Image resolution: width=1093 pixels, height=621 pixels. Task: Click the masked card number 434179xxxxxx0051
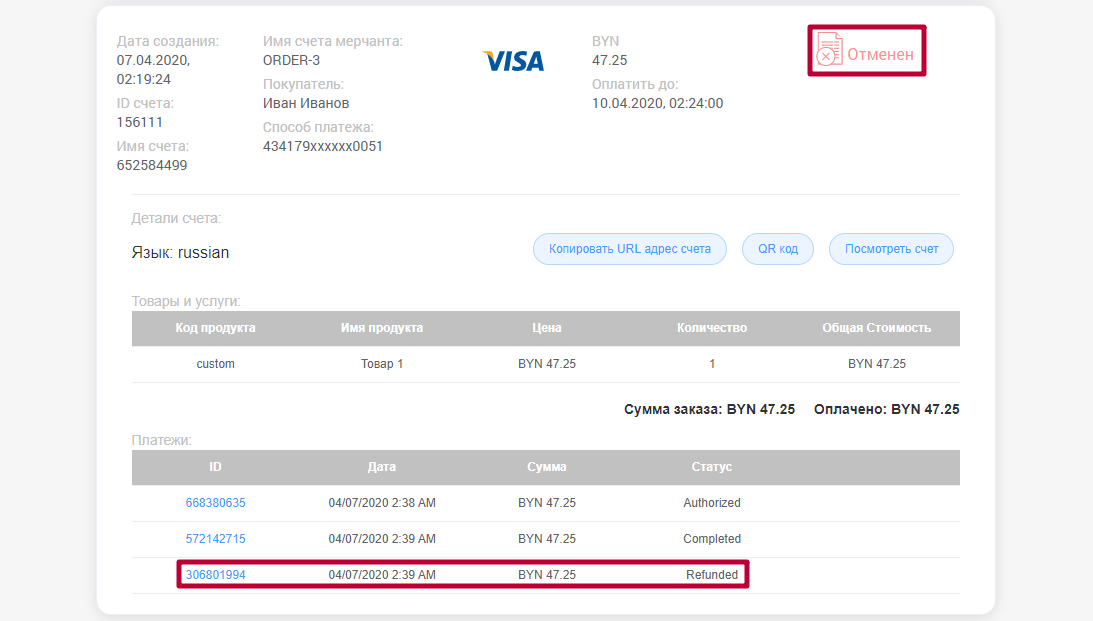tap(322, 146)
